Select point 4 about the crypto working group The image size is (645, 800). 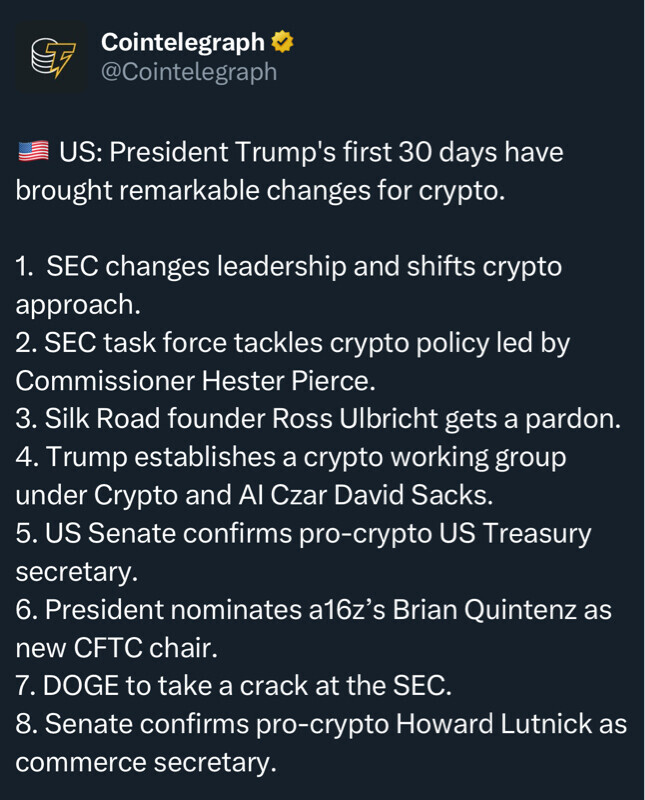[290, 457]
